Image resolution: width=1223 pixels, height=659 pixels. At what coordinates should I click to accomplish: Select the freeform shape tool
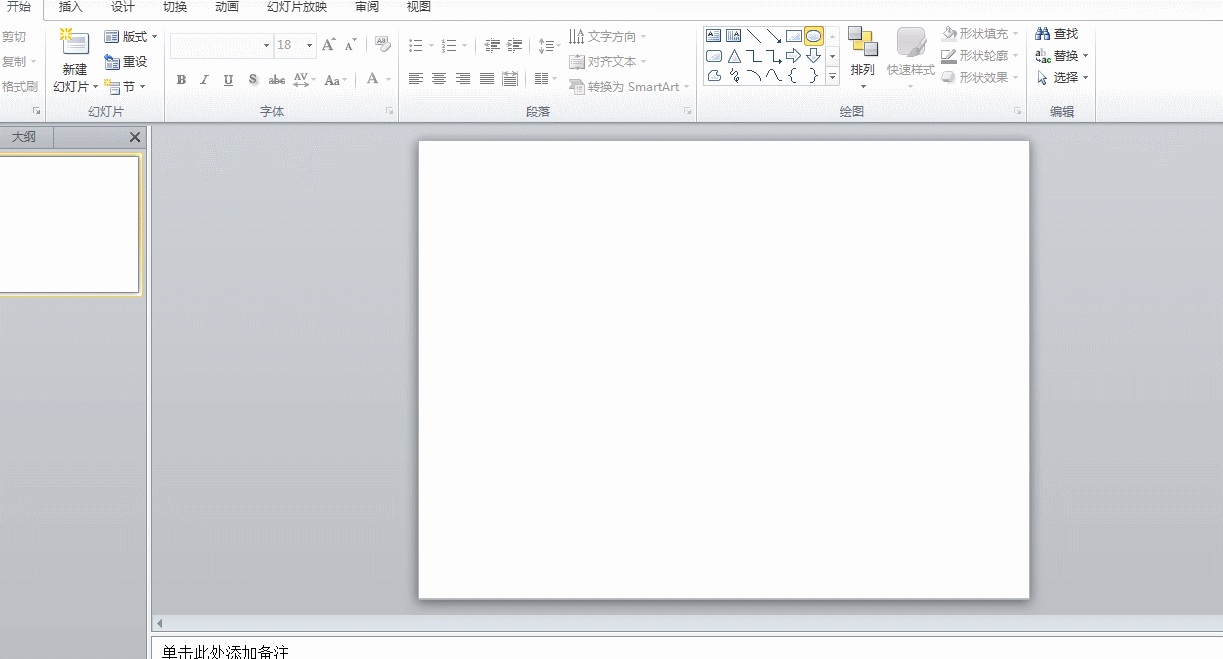[714, 75]
